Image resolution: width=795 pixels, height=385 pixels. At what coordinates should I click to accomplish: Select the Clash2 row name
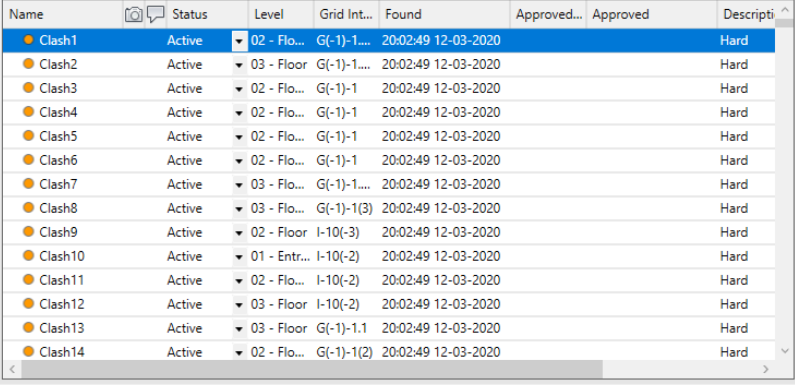click(58, 64)
